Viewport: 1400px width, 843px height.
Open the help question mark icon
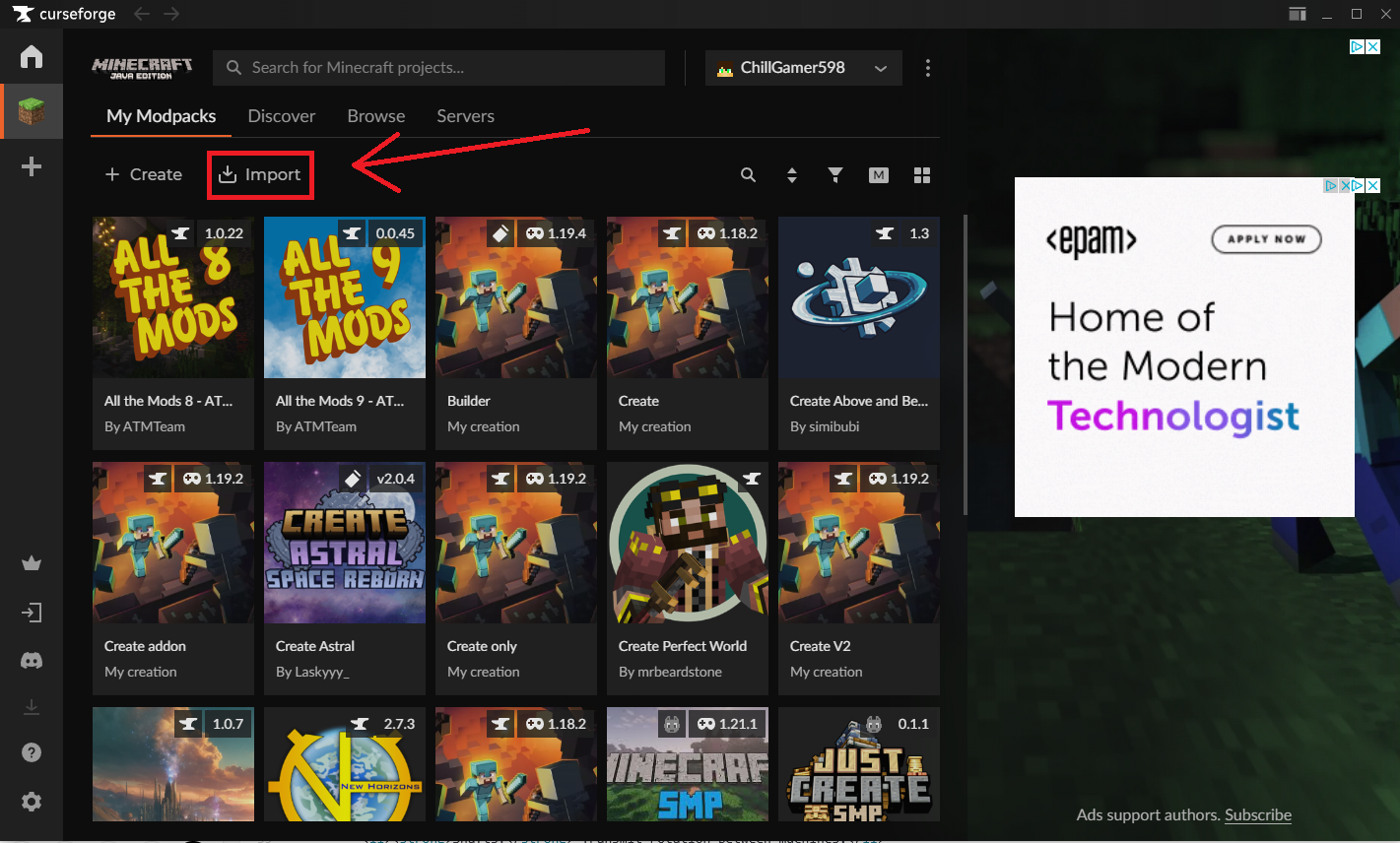click(x=32, y=752)
